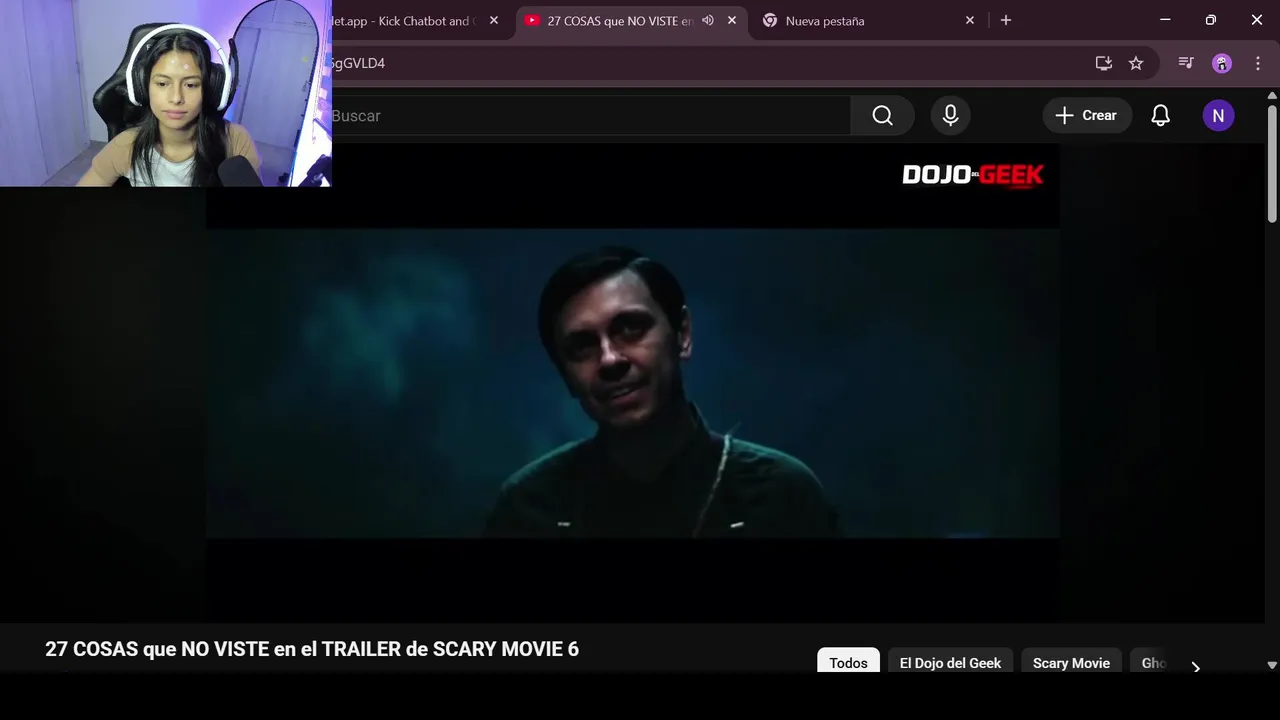The image size is (1280, 720).
Task: Open the Crear menu
Action: tap(1087, 116)
